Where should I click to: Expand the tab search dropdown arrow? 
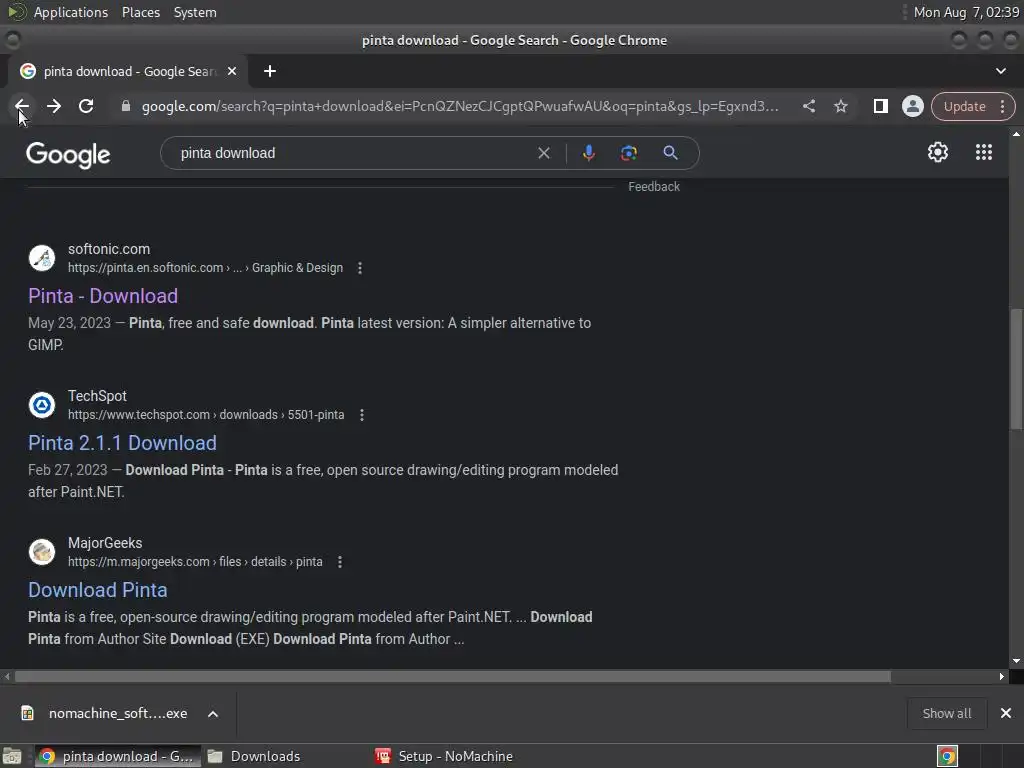click(1000, 71)
